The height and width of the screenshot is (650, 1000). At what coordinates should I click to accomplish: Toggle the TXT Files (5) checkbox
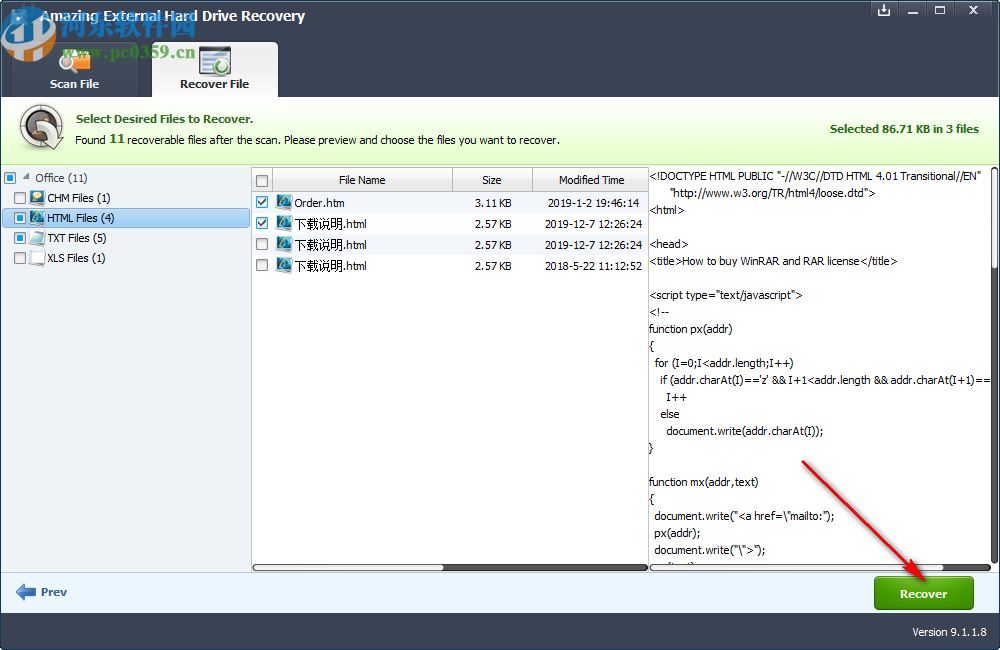click(20, 238)
